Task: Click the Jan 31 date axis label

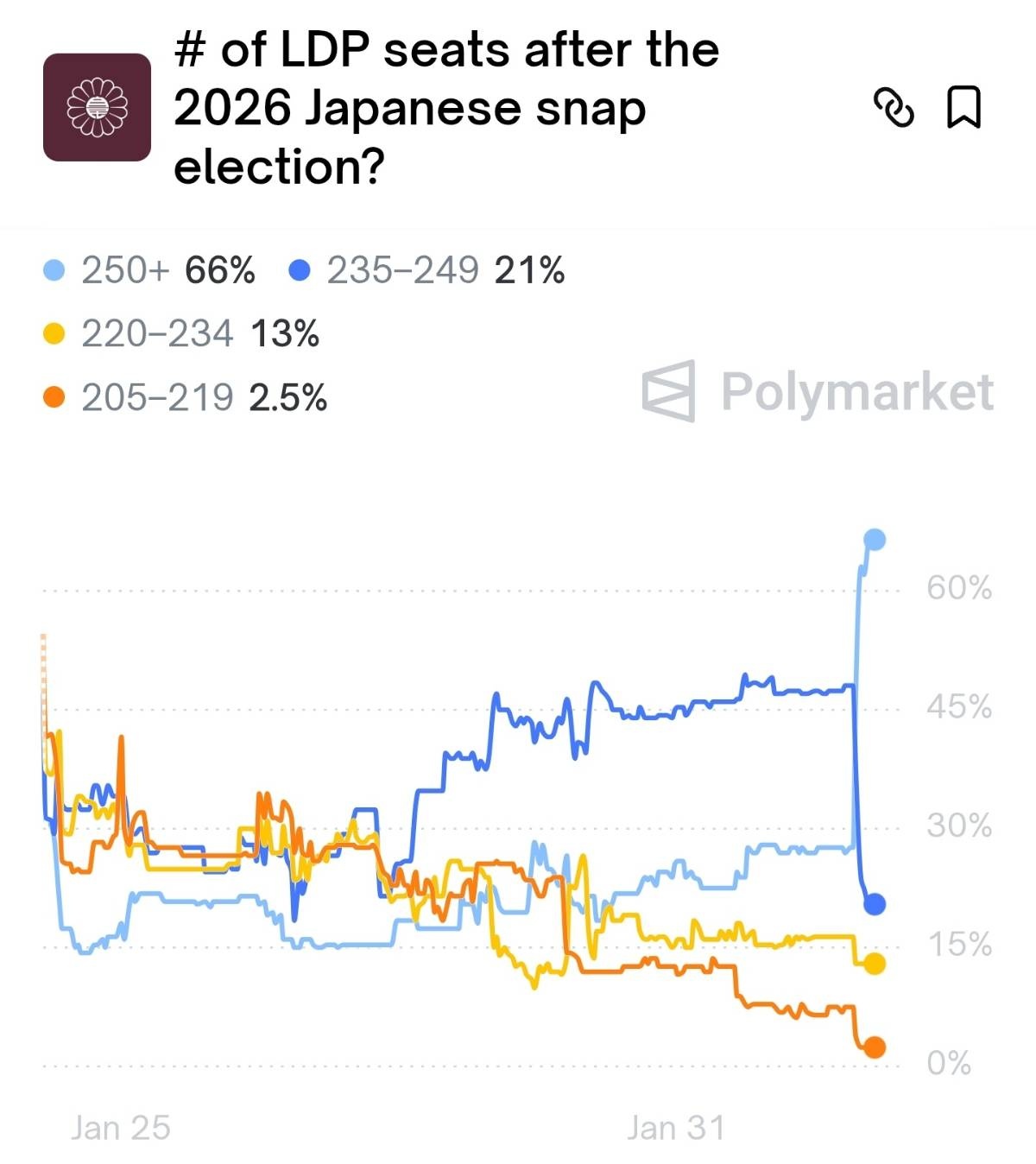Action: pyautogui.click(x=676, y=1128)
